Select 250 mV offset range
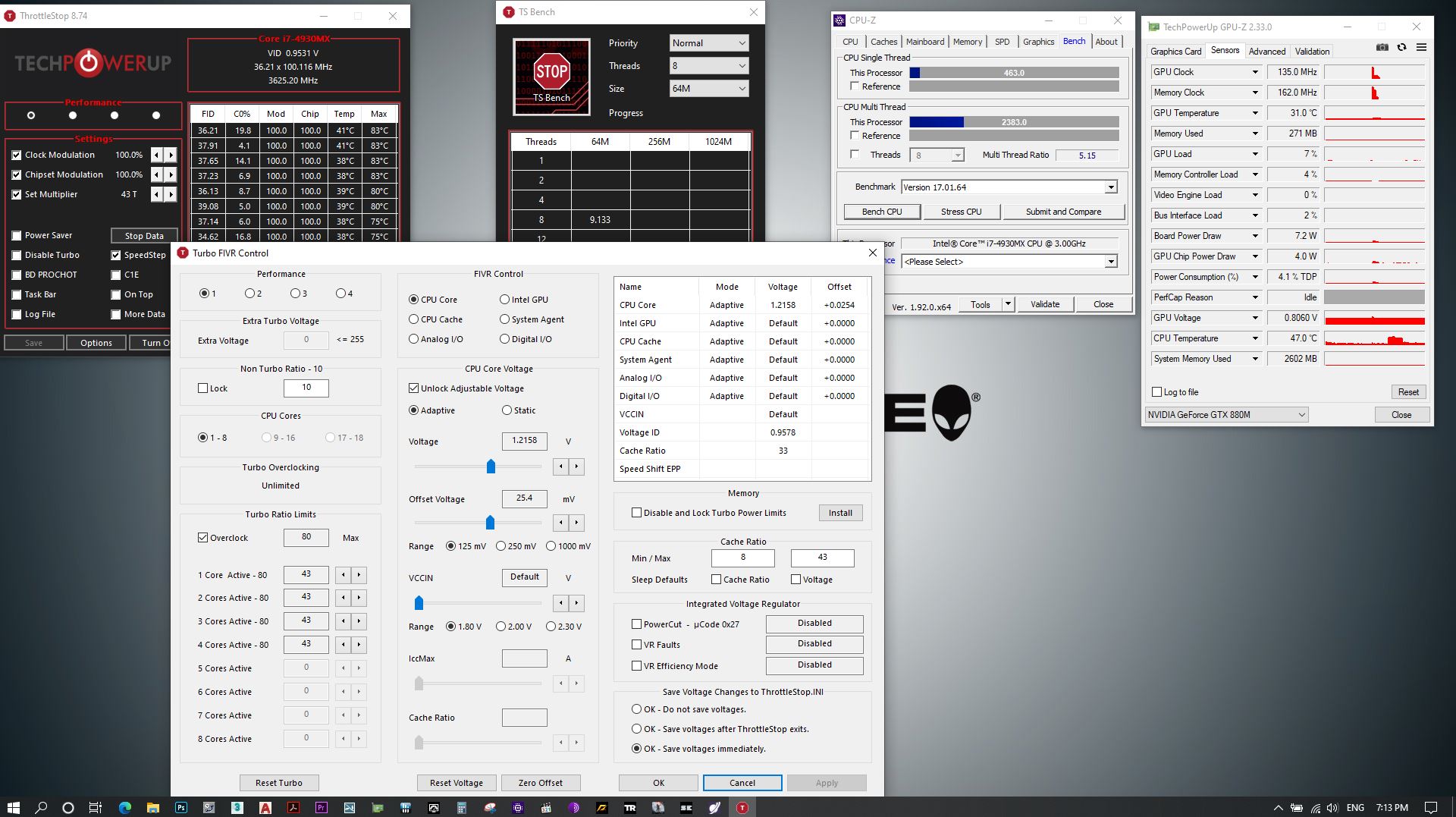This screenshot has height=817, width=1456. (x=500, y=546)
